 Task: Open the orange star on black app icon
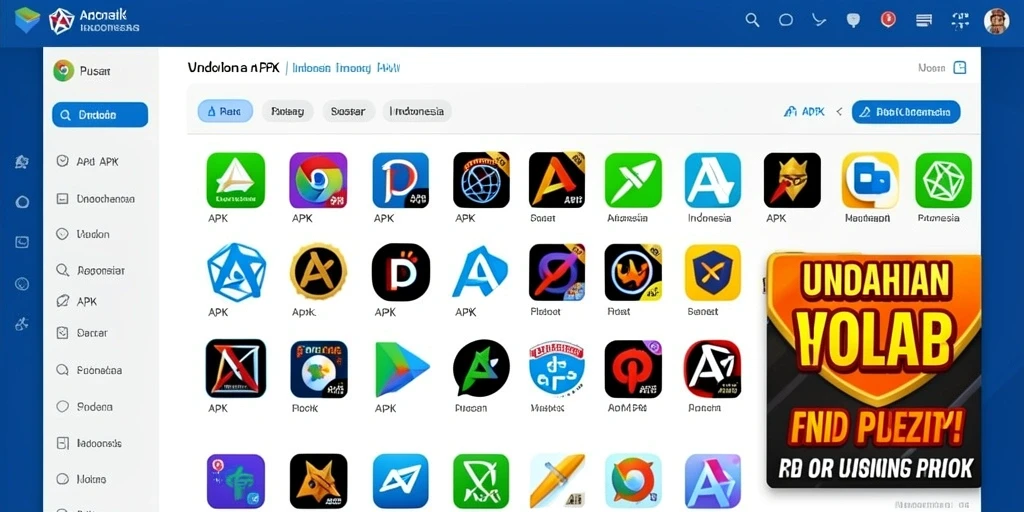point(318,481)
